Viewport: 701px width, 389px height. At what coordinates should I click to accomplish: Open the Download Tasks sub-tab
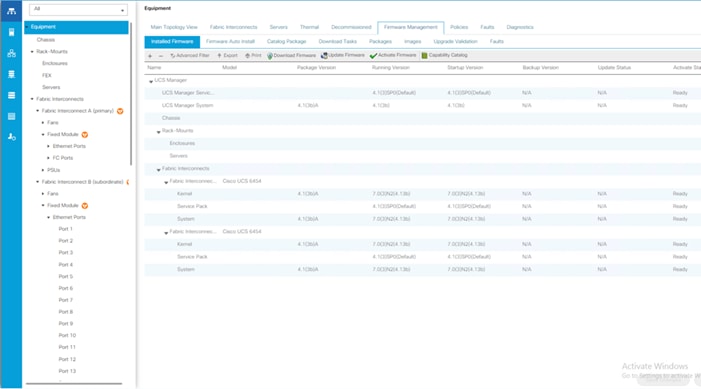(338, 42)
